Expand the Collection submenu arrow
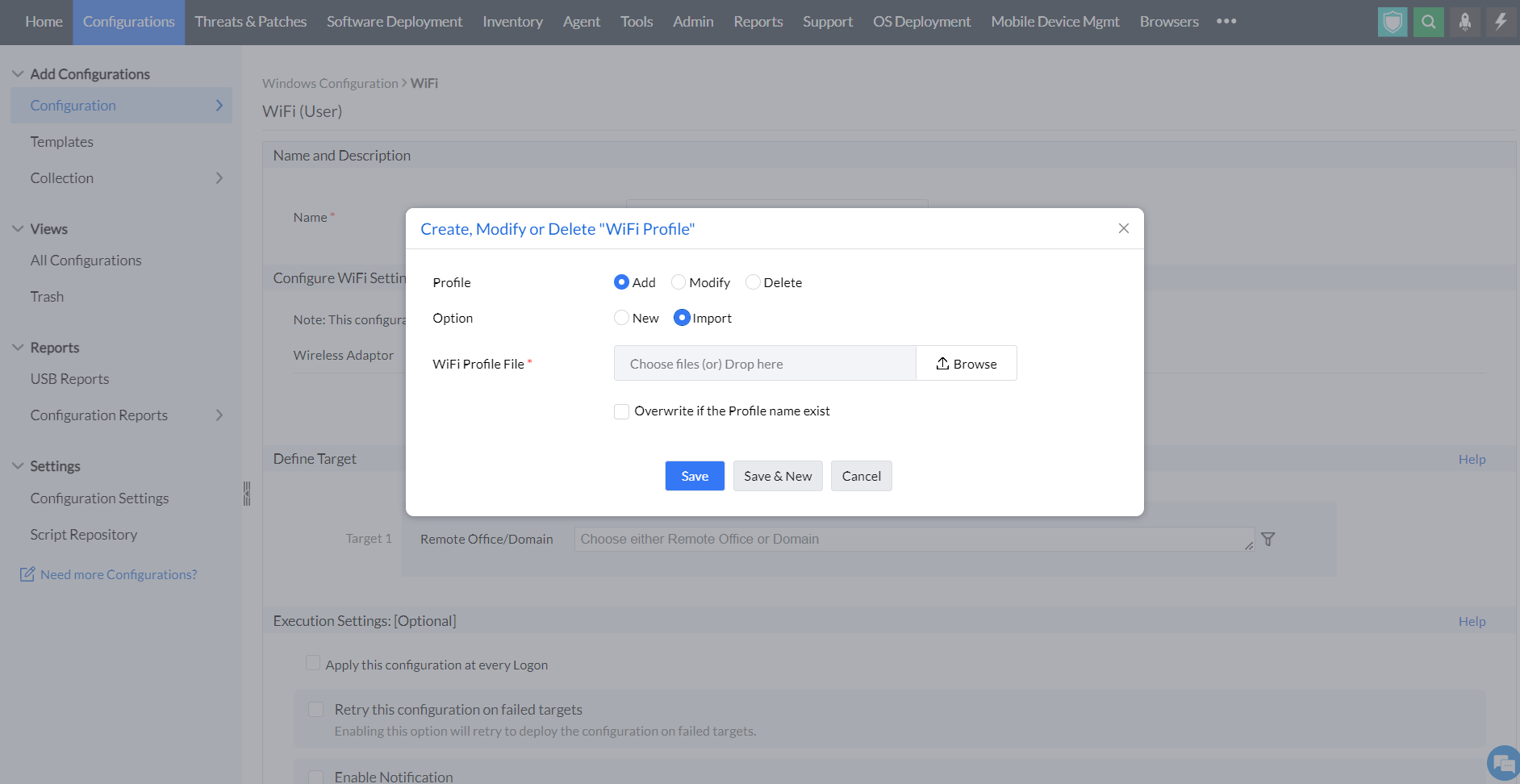 point(219,178)
